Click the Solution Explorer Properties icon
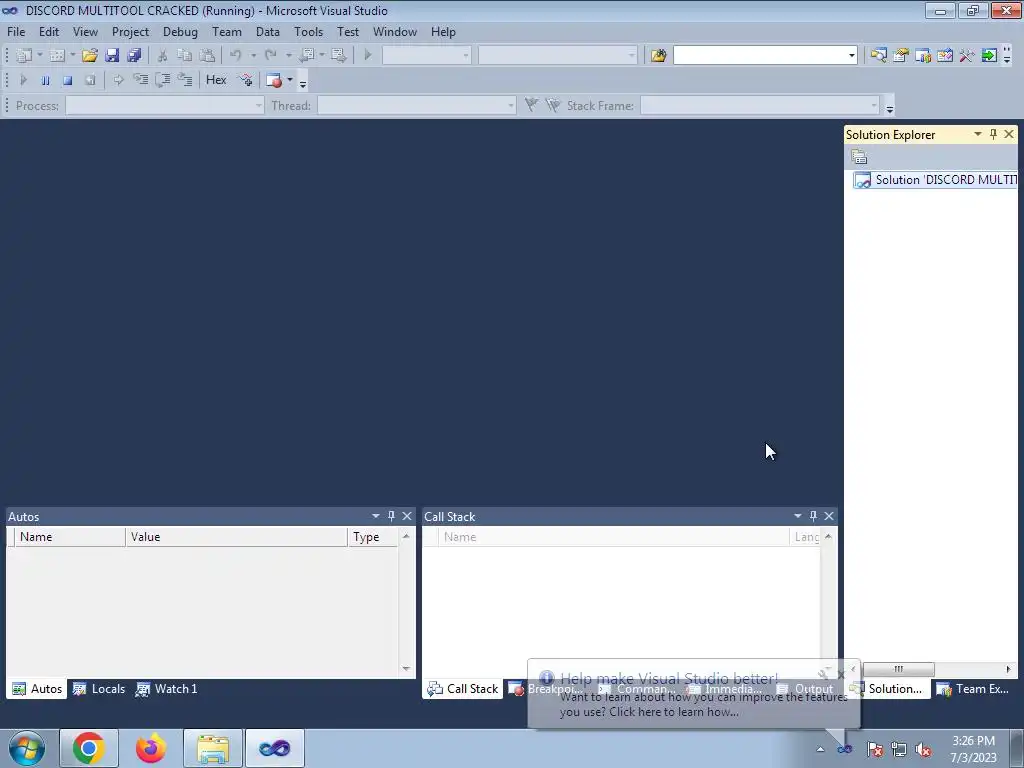Image resolution: width=1024 pixels, height=768 pixels. pos(859,157)
